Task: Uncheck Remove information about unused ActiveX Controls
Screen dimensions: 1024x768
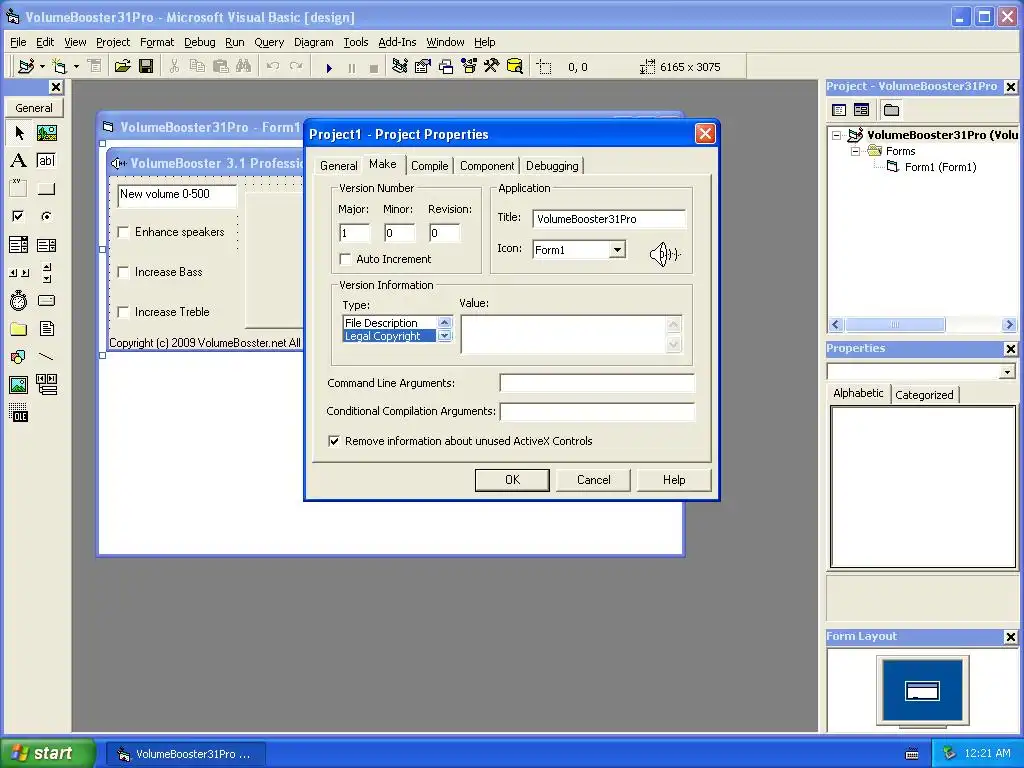Action: (334, 441)
